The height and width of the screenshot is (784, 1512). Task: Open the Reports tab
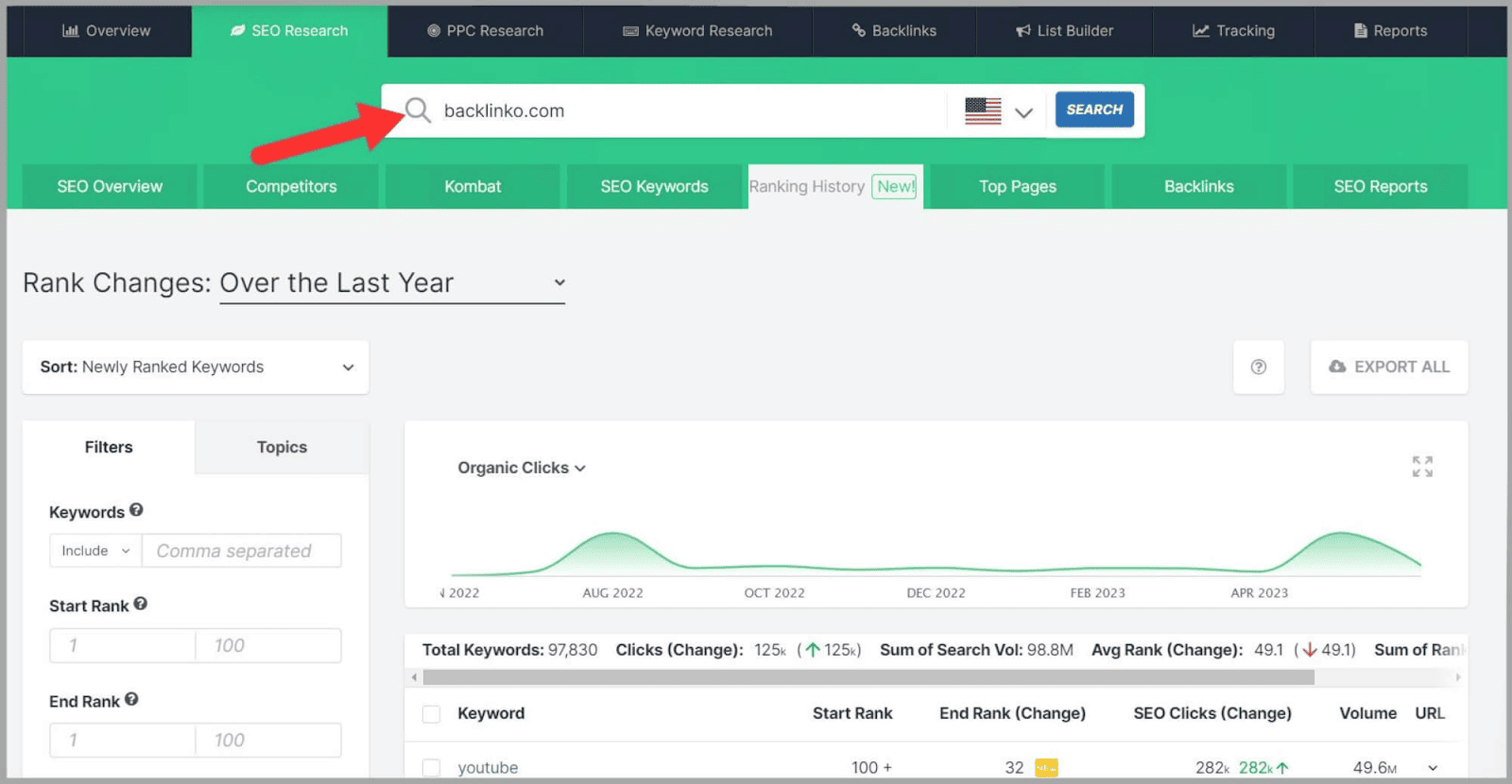coord(1390,30)
